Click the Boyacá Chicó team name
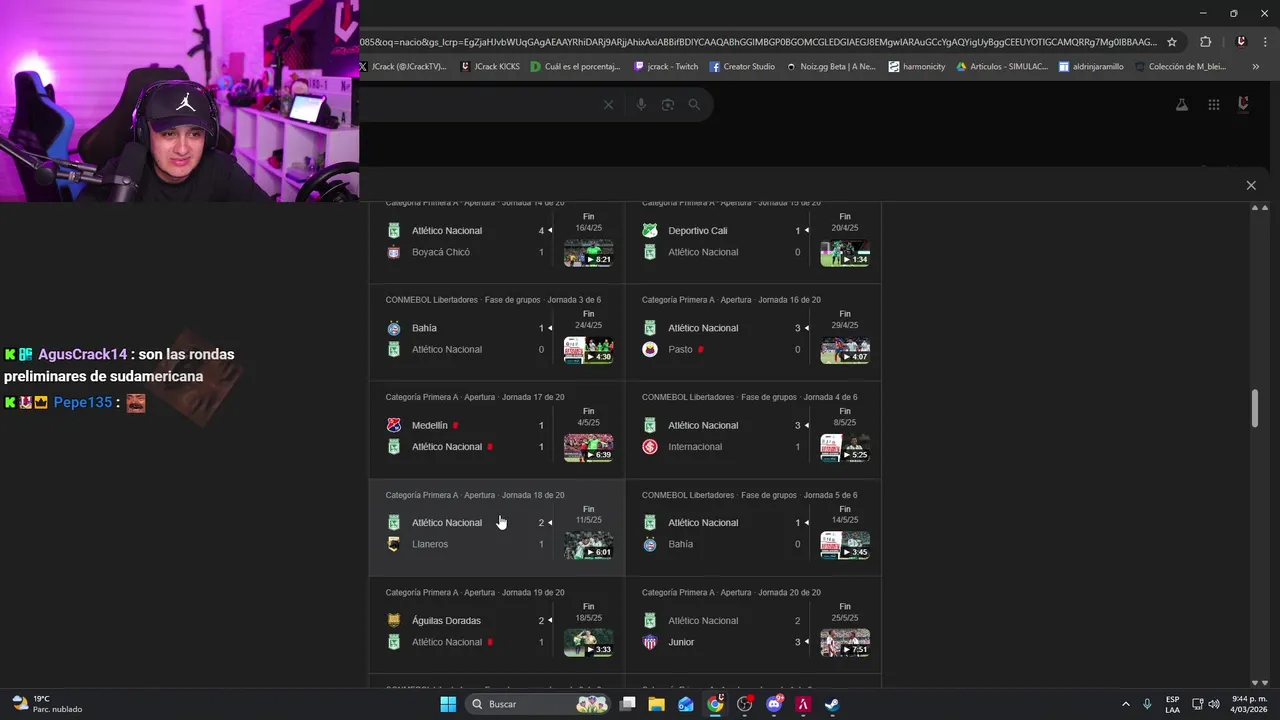 coord(441,252)
